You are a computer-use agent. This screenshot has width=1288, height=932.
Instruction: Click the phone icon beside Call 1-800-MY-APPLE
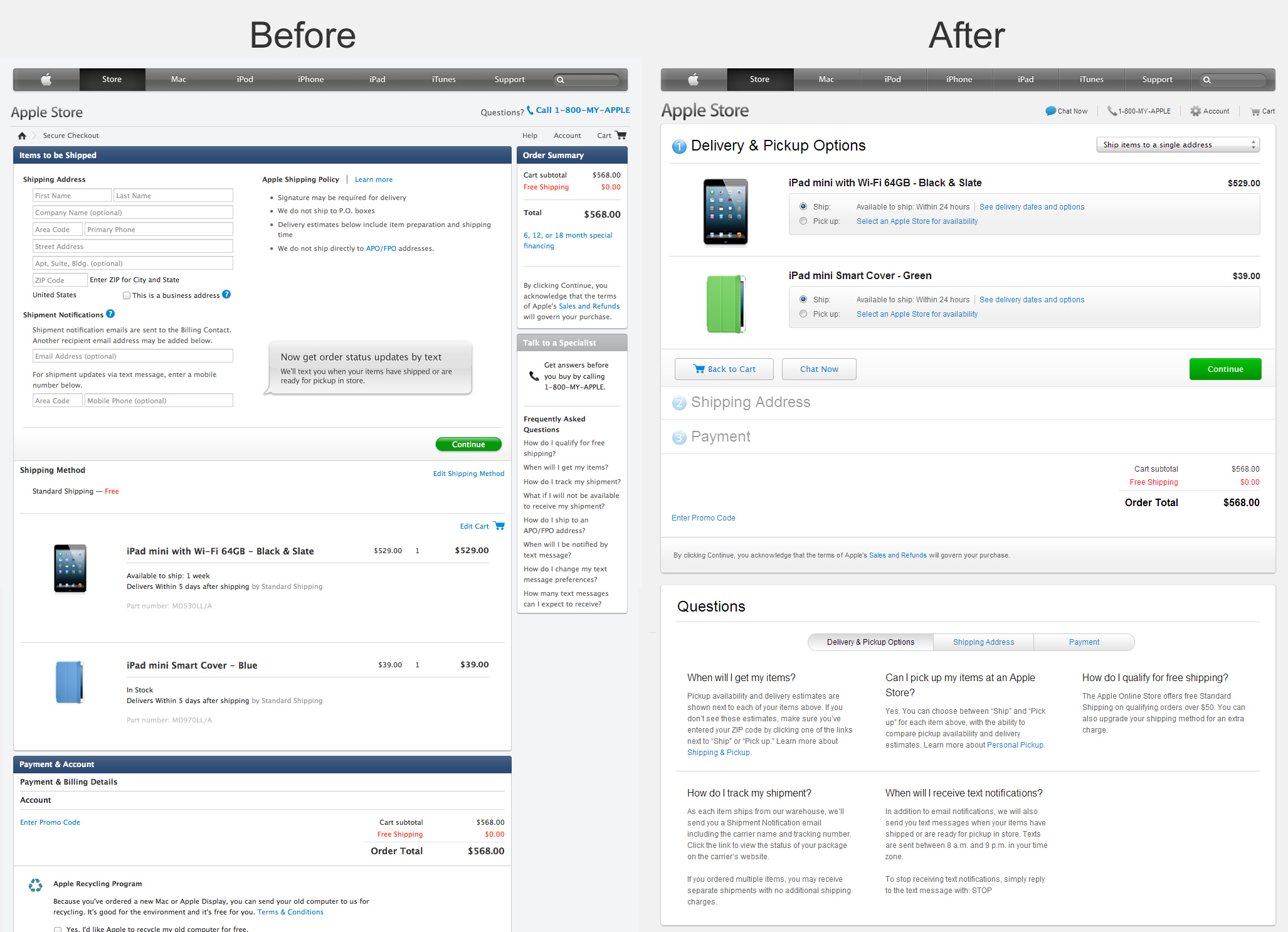pyautogui.click(x=531, y=110)
